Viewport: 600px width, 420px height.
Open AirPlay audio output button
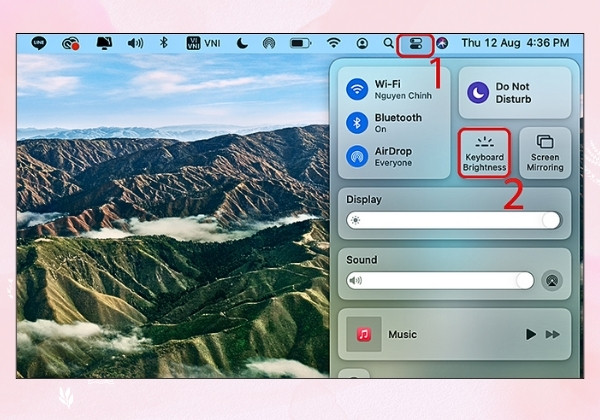(x=552, y=281)
